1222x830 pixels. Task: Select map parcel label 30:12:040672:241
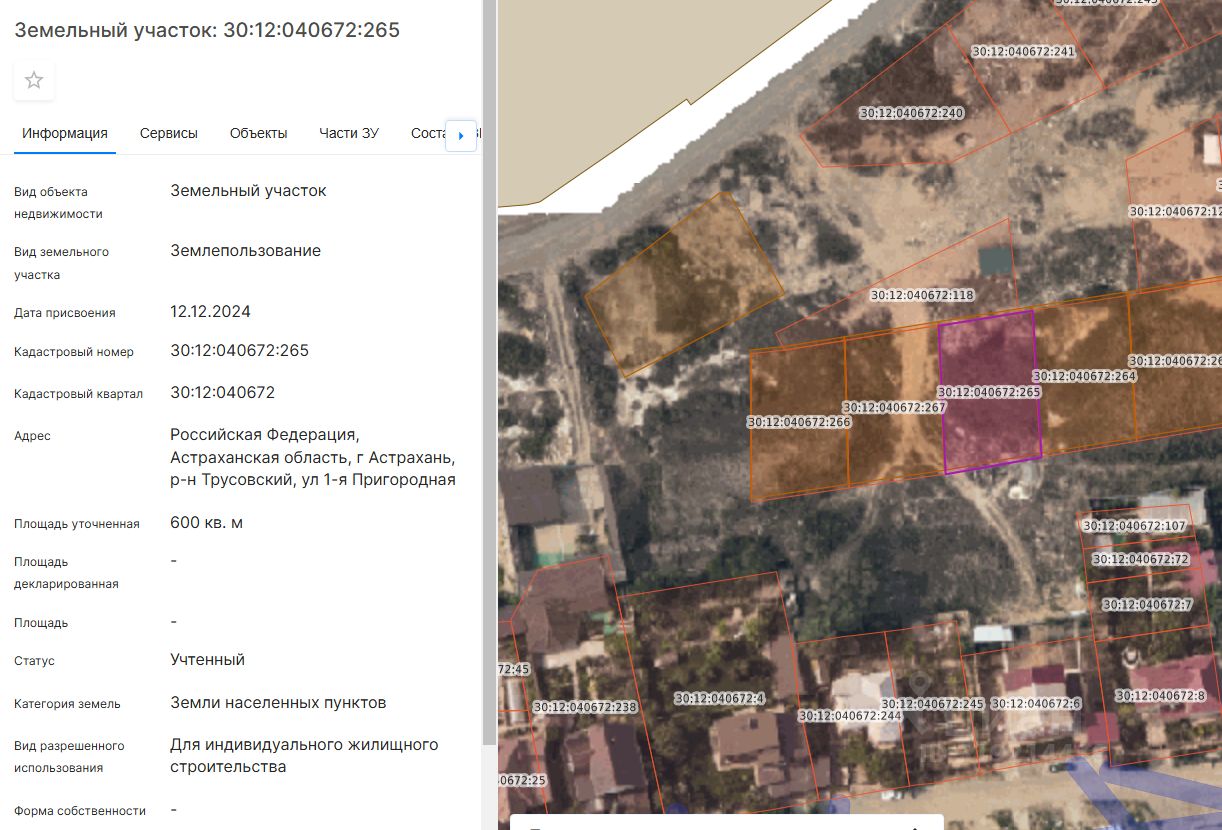(1023, 51)
